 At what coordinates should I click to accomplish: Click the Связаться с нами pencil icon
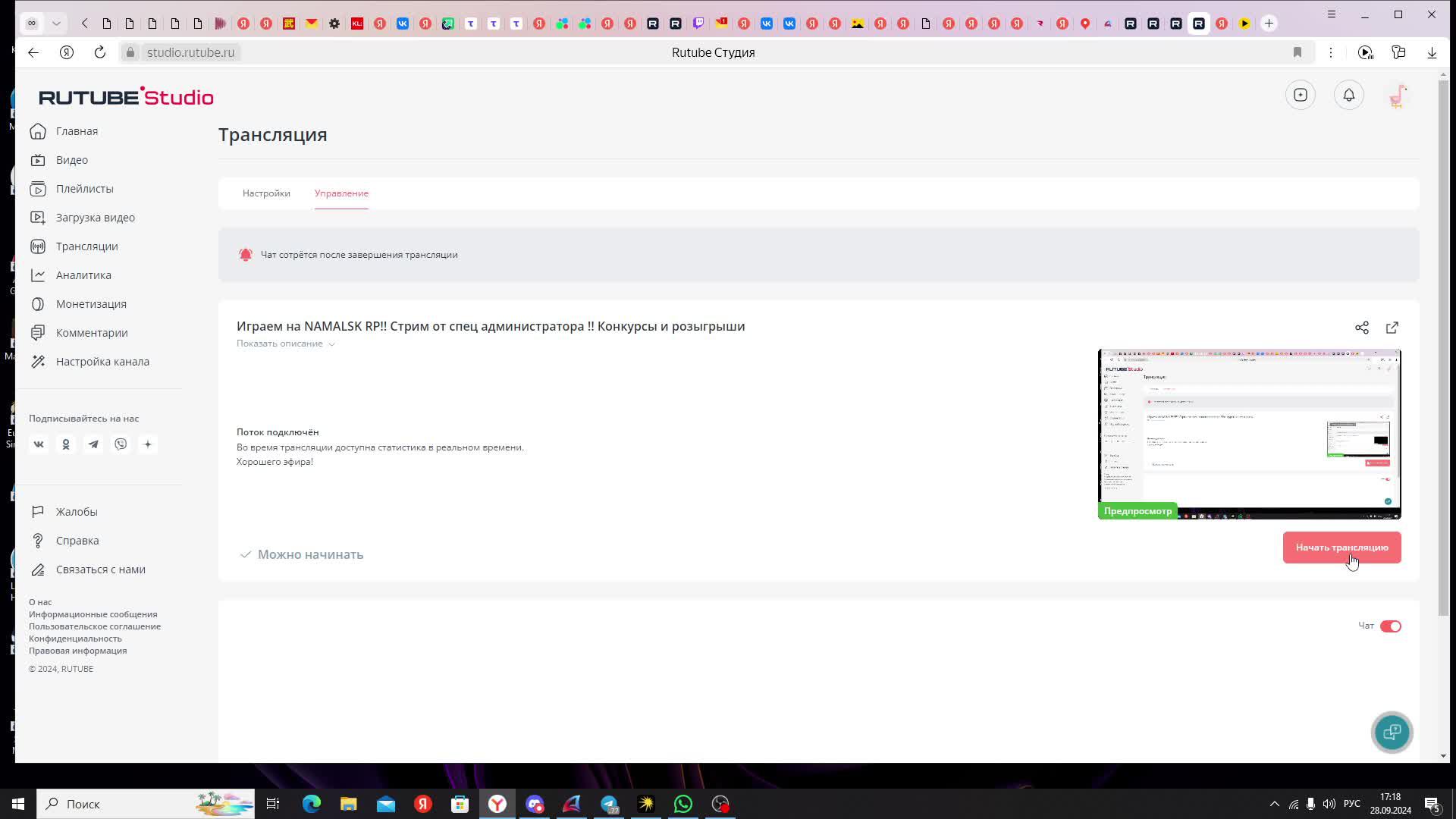[38, 570]
